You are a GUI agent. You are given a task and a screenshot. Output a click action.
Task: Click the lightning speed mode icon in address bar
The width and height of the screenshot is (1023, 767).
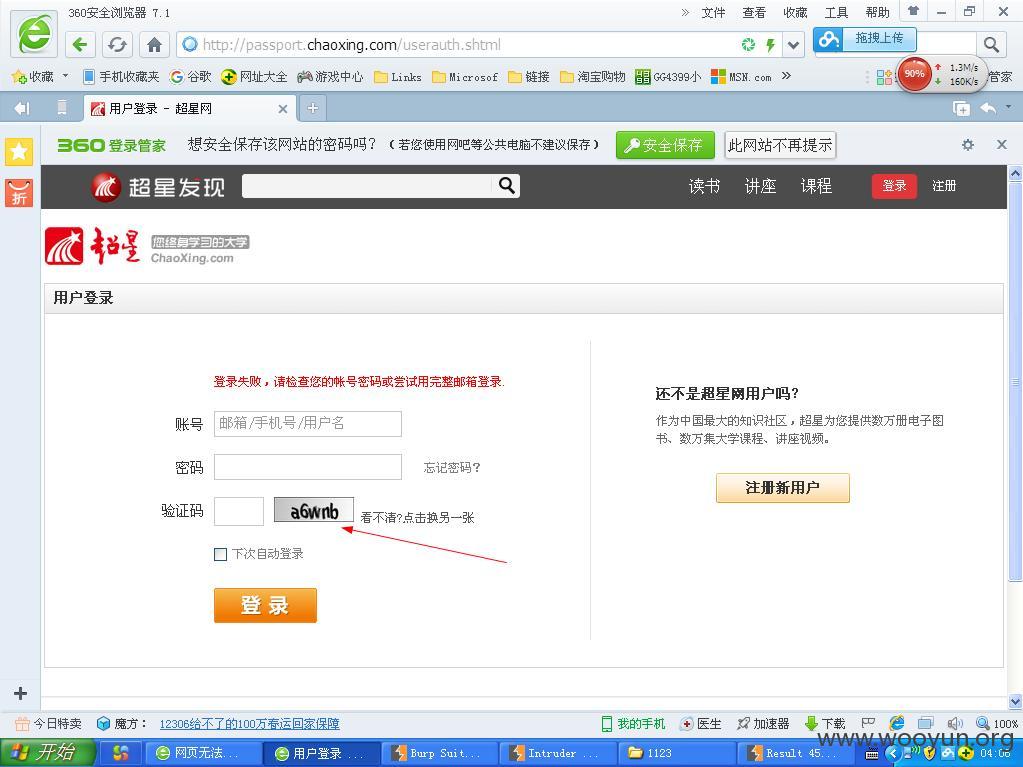click(771, 44)
